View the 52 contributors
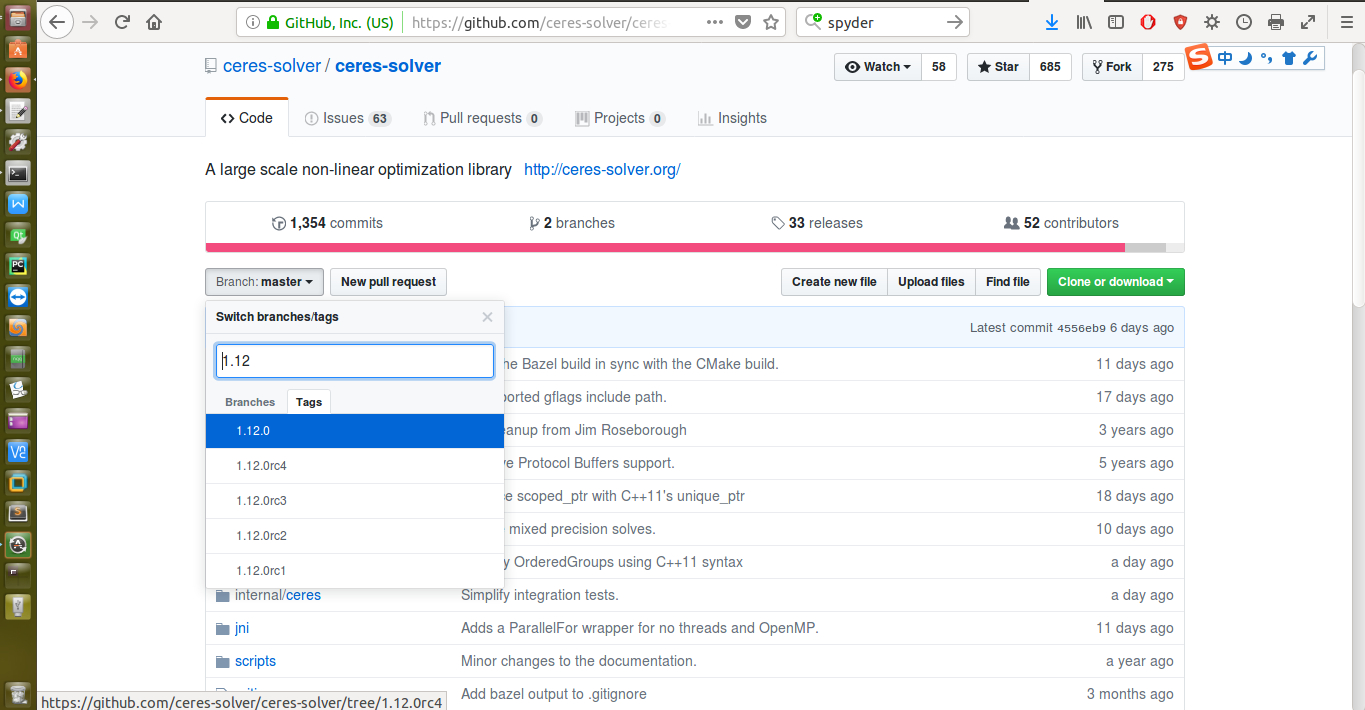This screenshot has height=710, width=1365. tap(1061, 223)
